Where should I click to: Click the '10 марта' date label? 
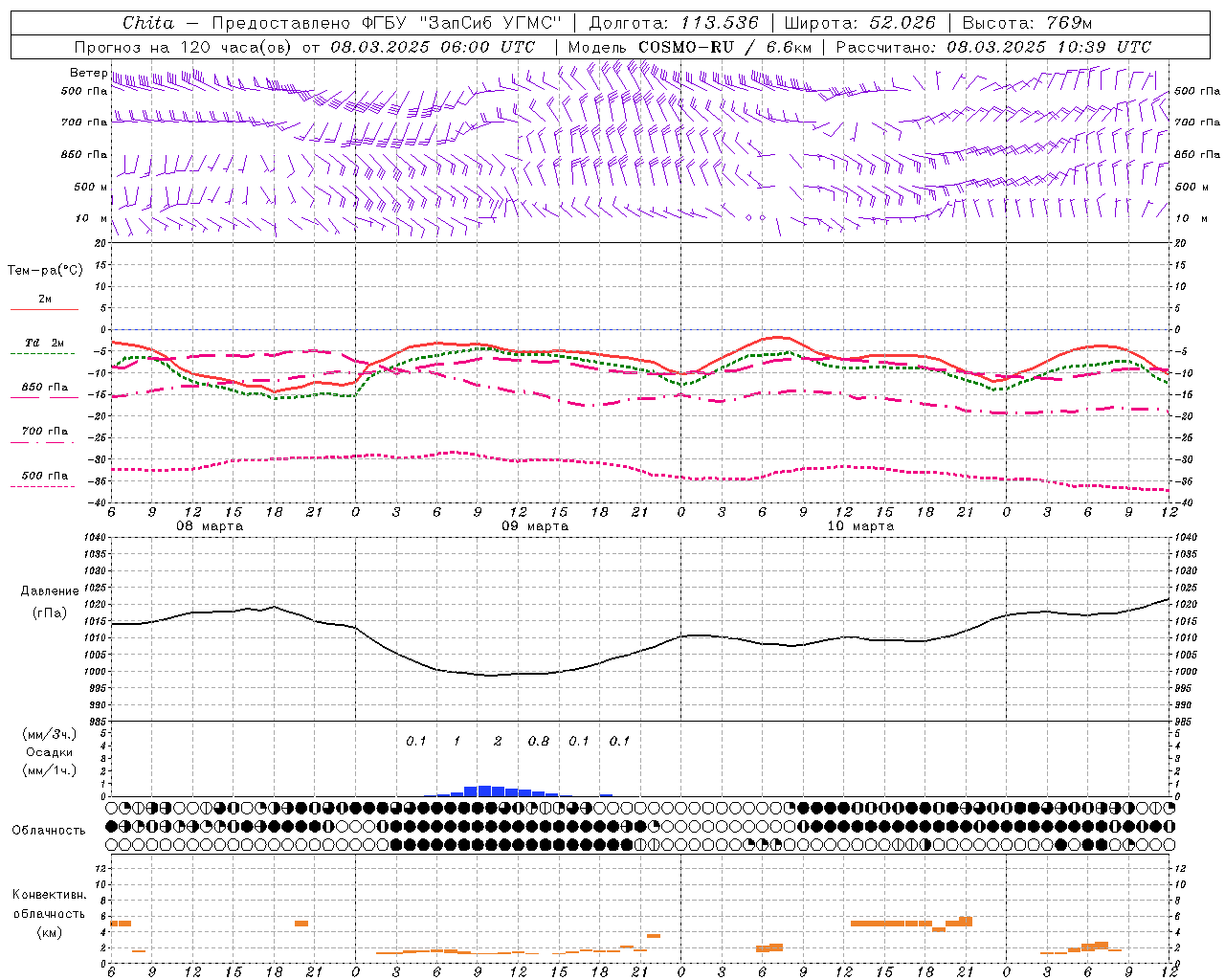click(x=860, y=526)
